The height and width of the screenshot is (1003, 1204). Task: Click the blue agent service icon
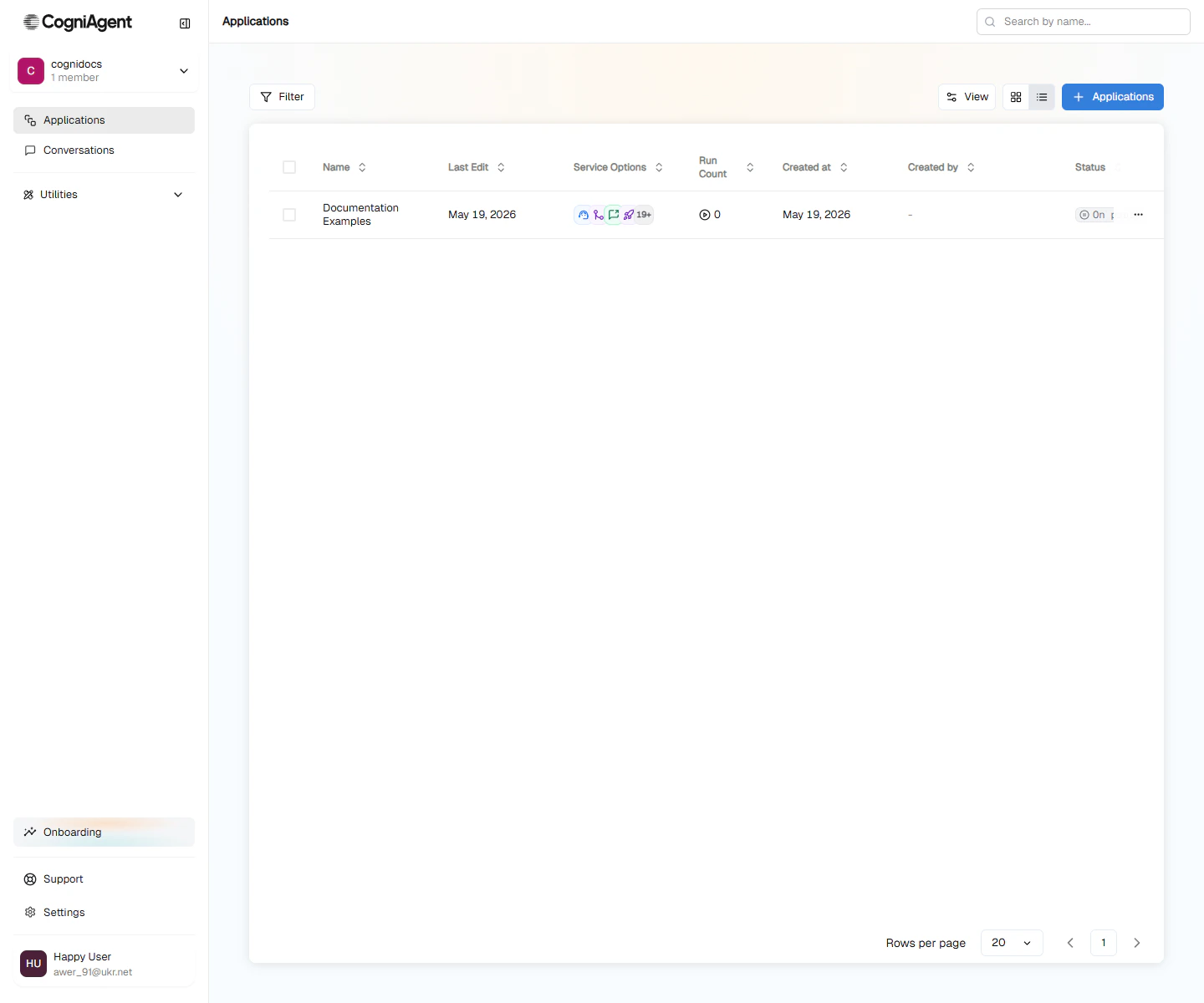[x=584, y=215]
